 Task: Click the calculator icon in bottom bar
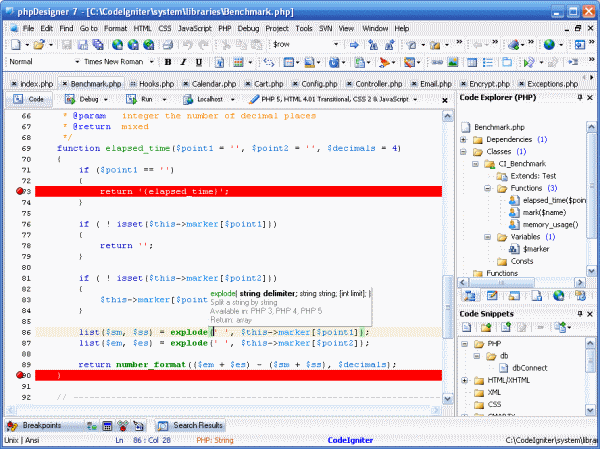tap(108, 426)
